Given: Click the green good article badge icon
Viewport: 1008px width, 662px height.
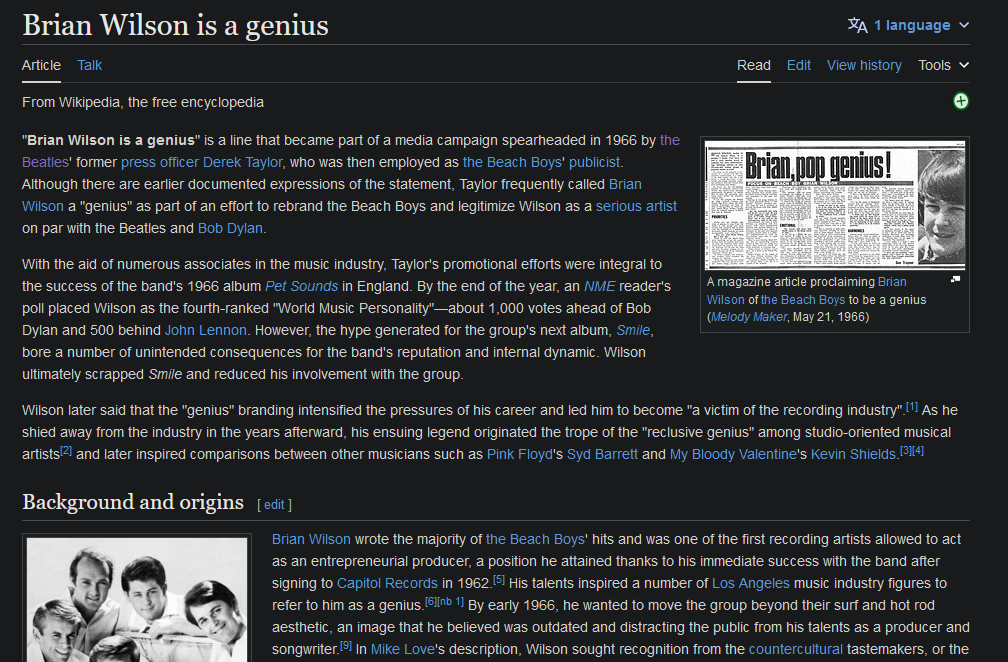Looking at the screenshot, I should 960,101.
